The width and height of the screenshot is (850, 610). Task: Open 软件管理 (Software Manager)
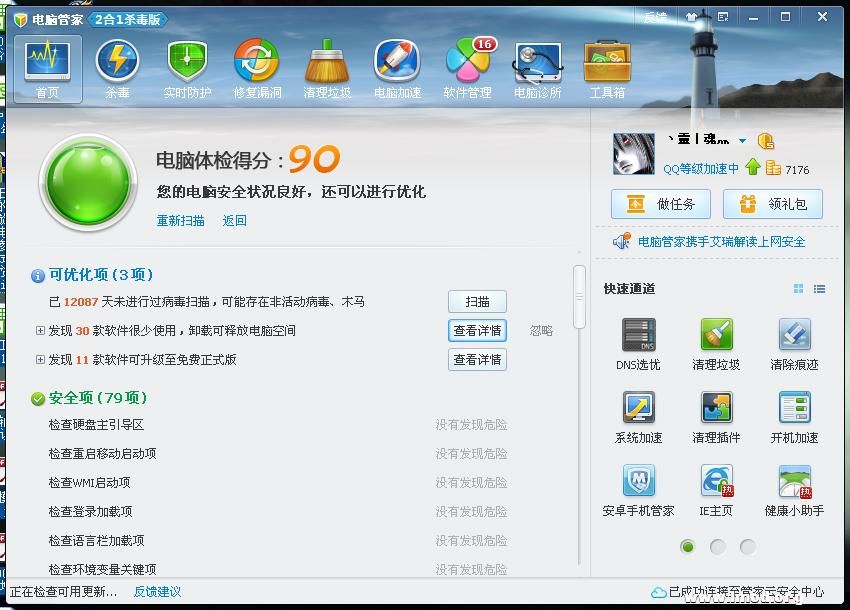pyautogui.click(x=467, y=68)
